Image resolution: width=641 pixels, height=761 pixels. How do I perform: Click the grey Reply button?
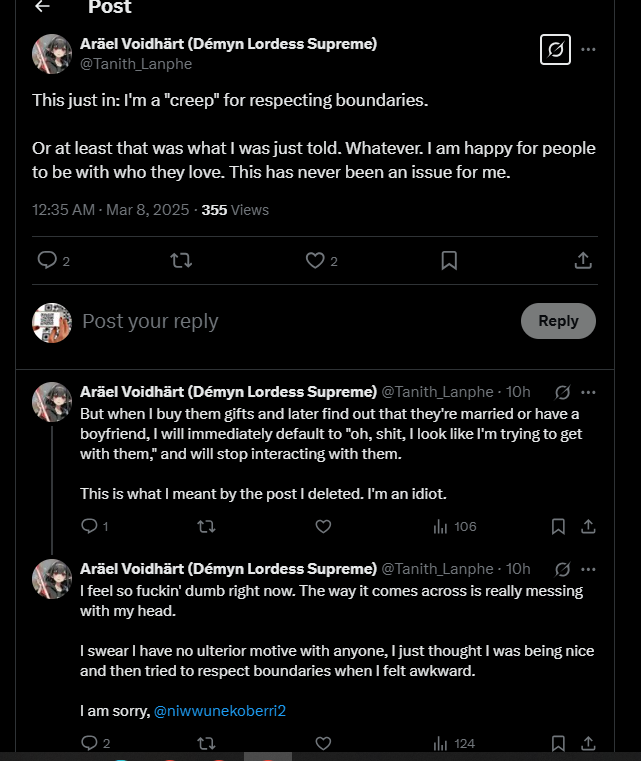558,321
